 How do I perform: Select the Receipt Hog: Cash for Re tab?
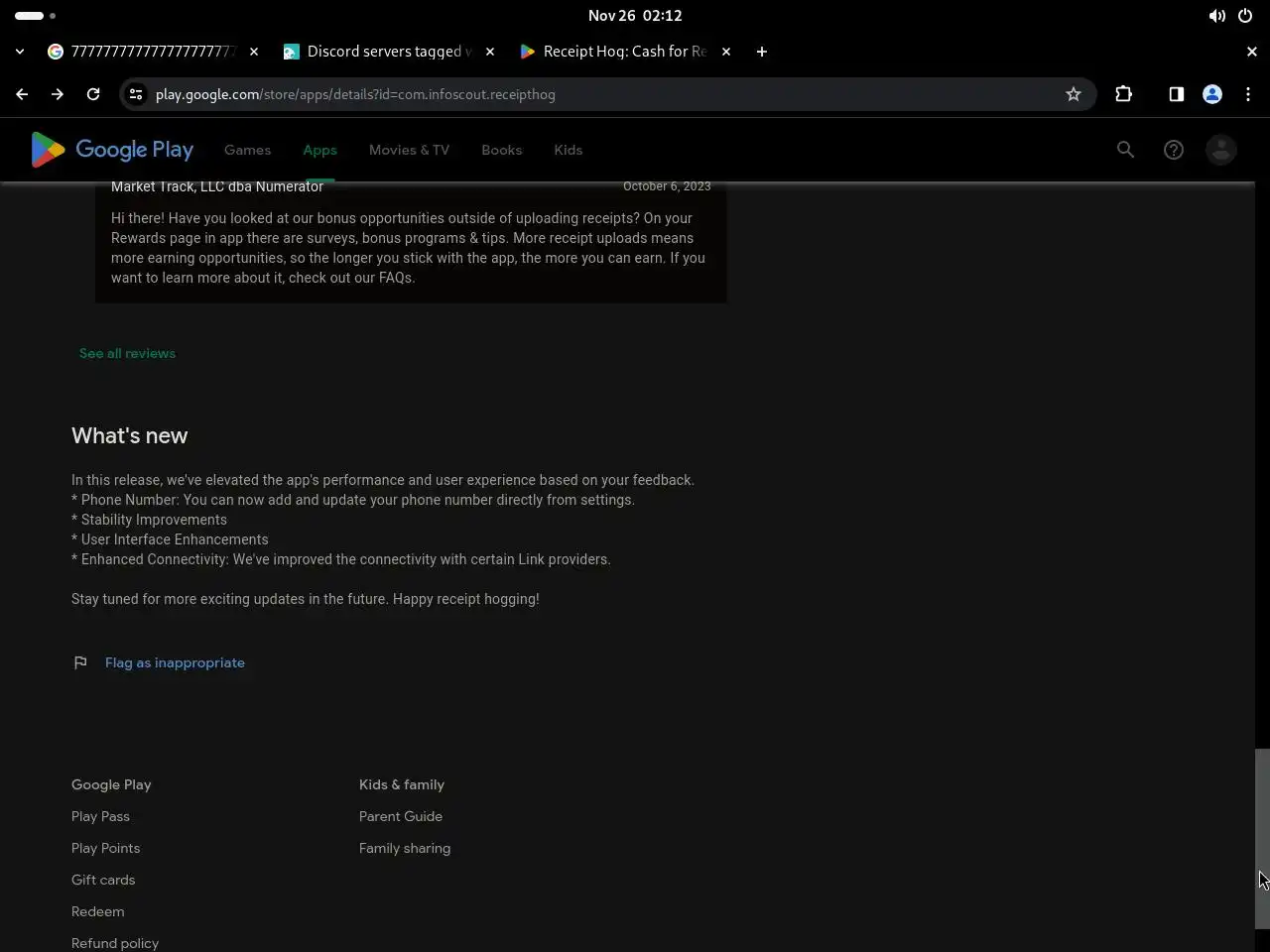[x=626, y=52]
